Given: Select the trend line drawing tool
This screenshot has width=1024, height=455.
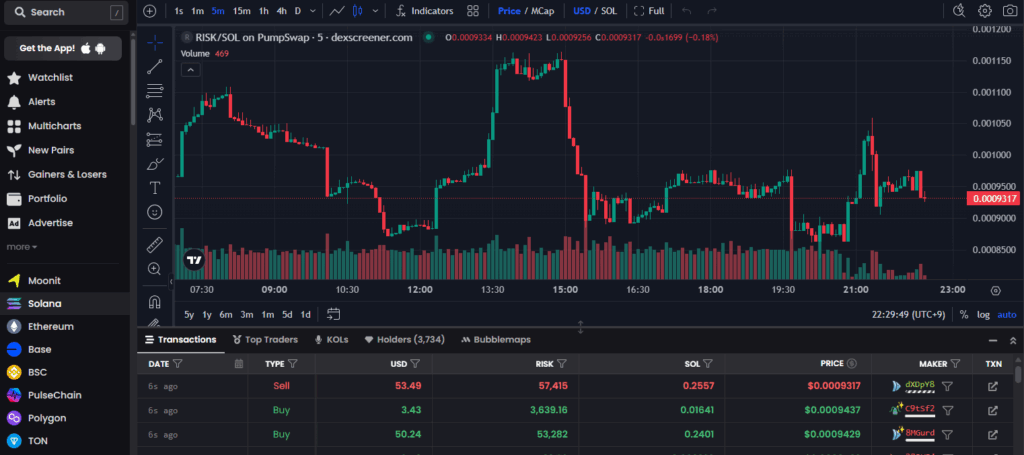Looking at the screenshot, I should 155,67.
